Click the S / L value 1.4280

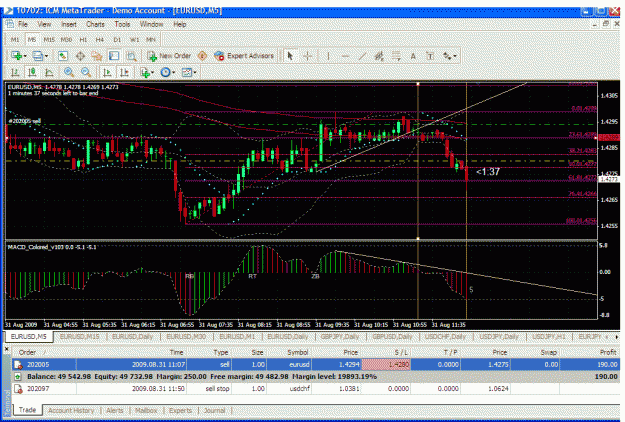point(386,365)
